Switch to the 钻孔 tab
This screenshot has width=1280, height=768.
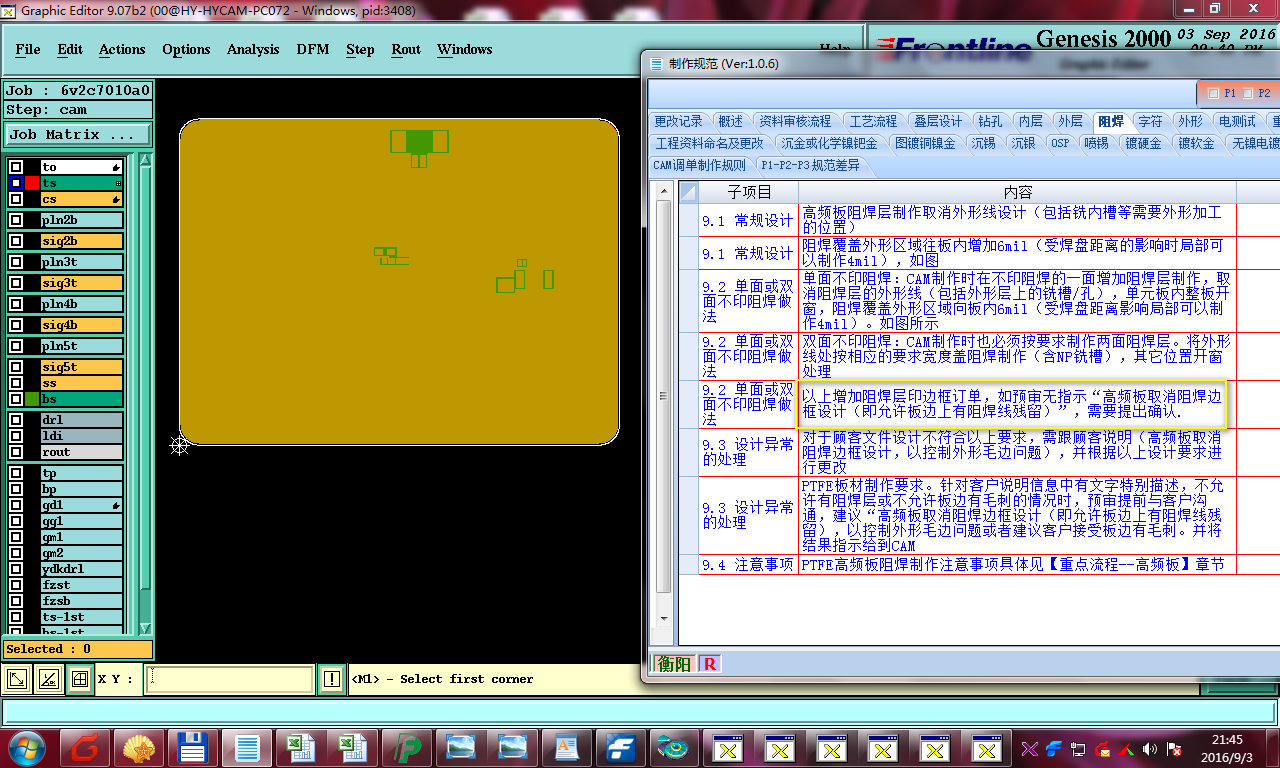click(x=990, y=121)
